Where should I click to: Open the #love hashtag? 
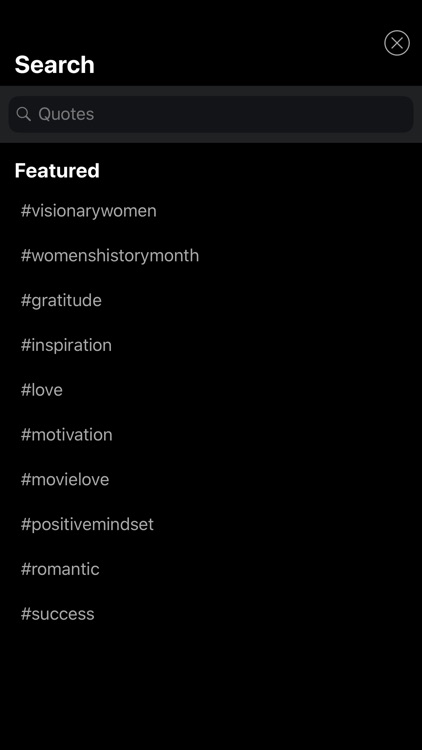(42, 390)
